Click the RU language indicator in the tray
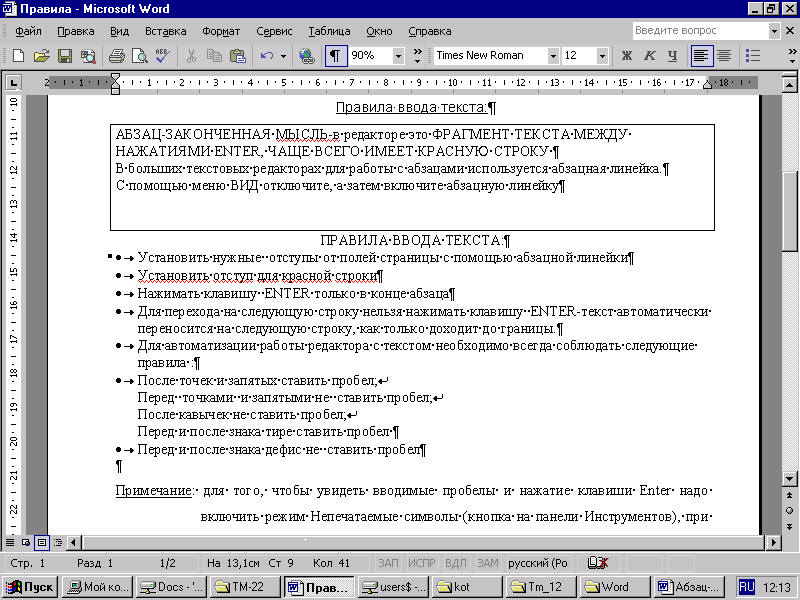Viewport: 800px width, 600px height. [x=746, y=587]
